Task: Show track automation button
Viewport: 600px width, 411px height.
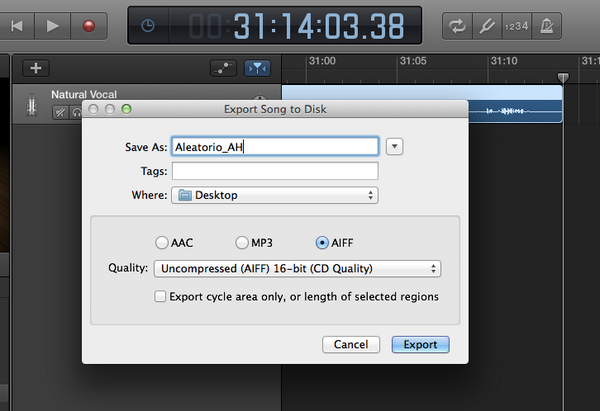Action: pyautogui.click(x=223, y=68)
